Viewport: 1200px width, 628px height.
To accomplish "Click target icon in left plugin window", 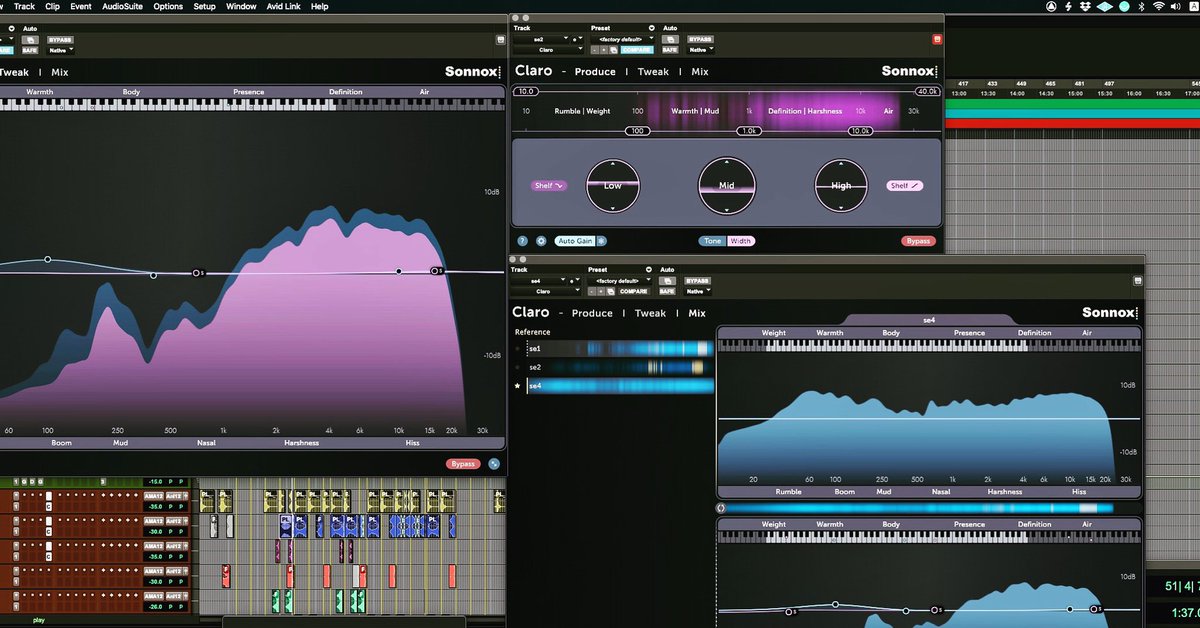I will [x=501, y=39].
